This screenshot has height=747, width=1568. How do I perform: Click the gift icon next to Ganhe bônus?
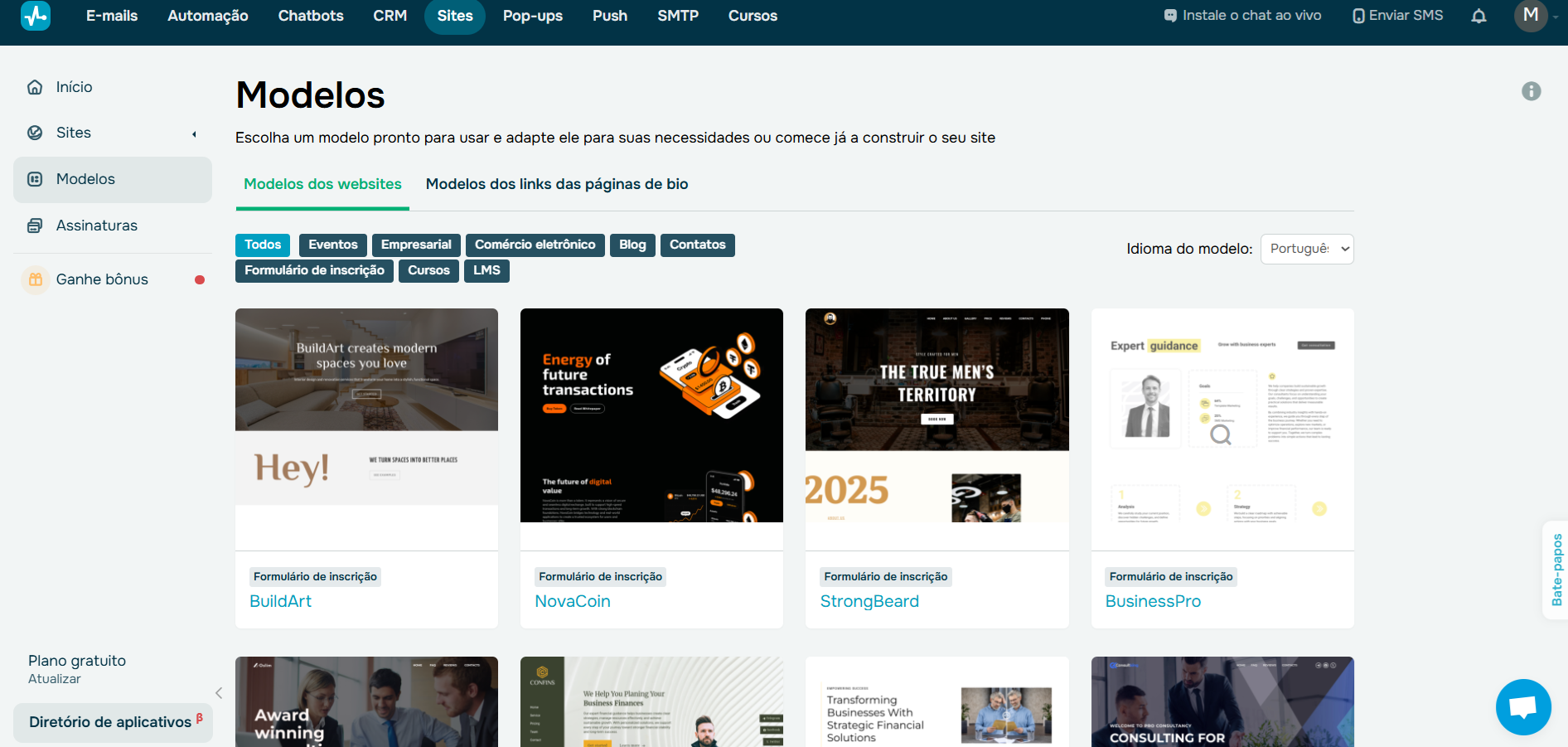(35, 279)
